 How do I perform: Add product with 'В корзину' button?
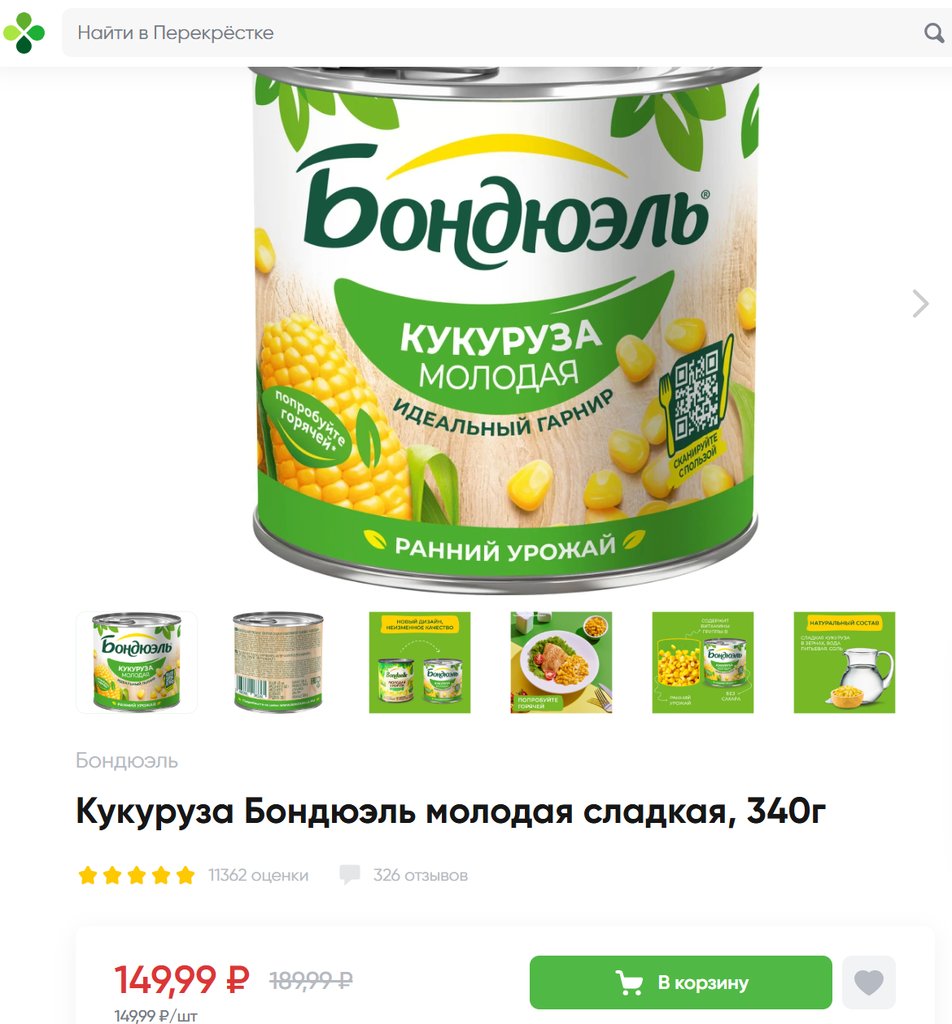680,982
